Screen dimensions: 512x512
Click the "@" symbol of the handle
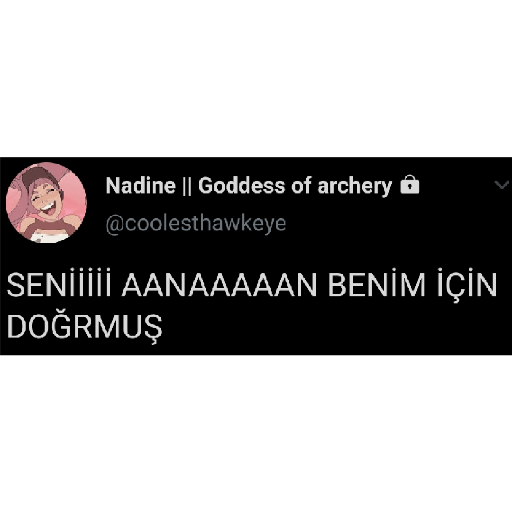(115, 224)
